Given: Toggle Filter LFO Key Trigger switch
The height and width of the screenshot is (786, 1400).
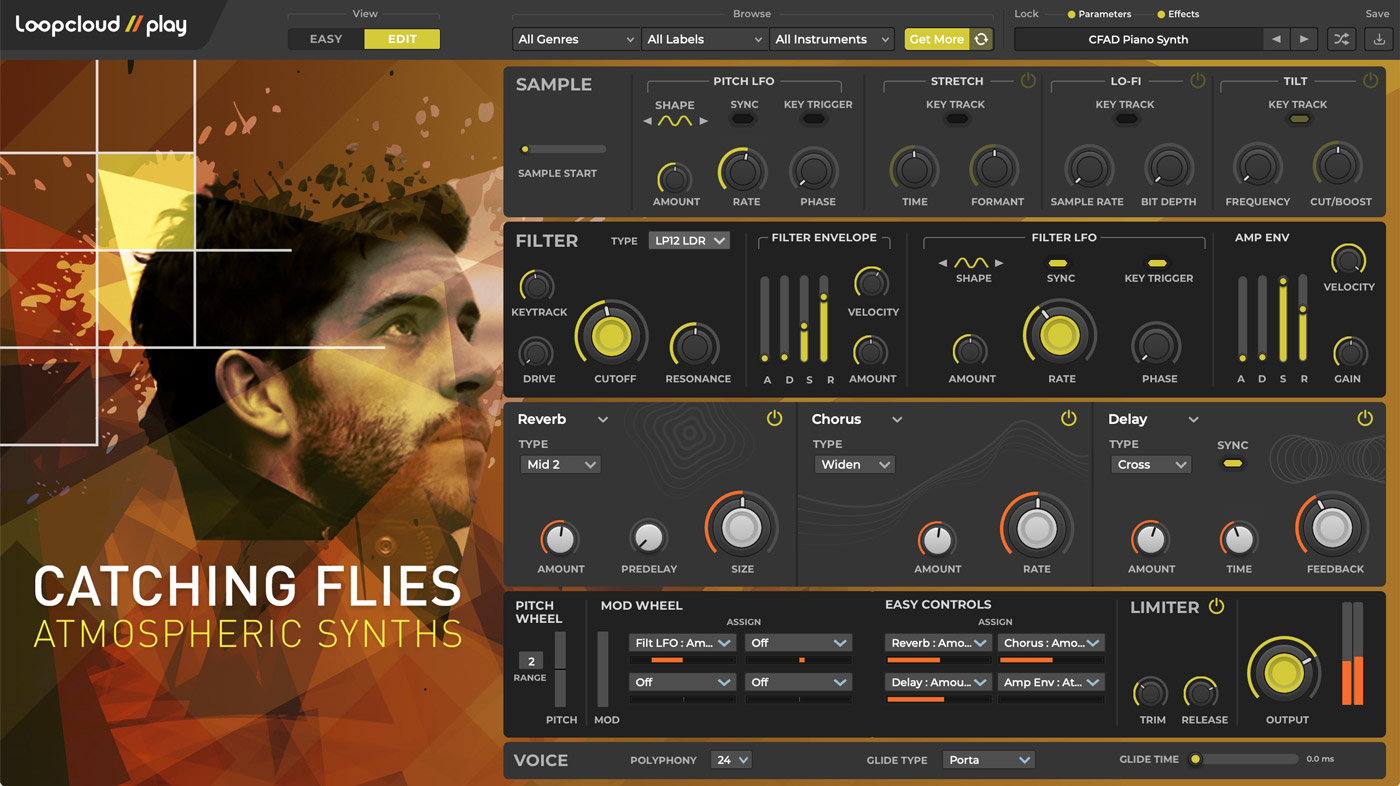Looking at the screenshot, I should click(x=1157, y=263).
